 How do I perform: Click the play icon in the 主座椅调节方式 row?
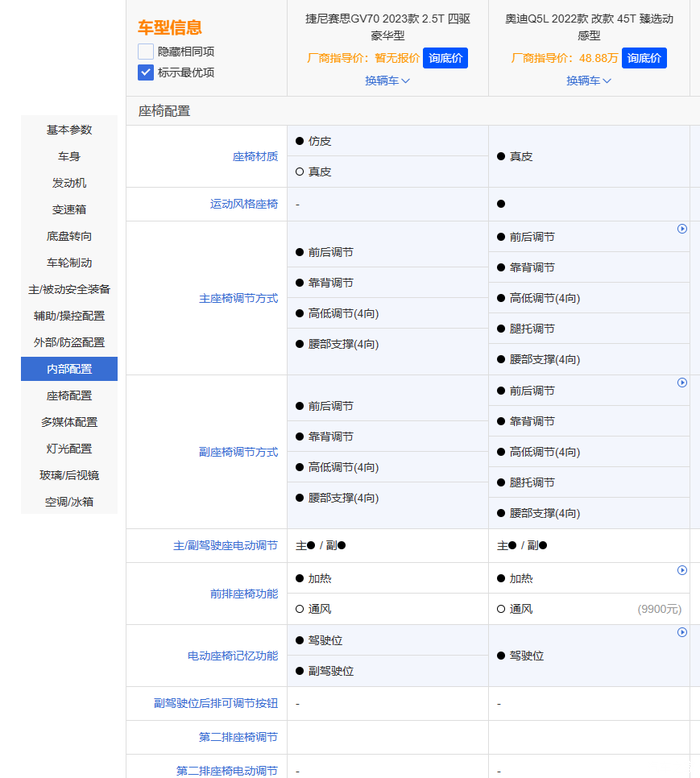[x=682, y=229]
